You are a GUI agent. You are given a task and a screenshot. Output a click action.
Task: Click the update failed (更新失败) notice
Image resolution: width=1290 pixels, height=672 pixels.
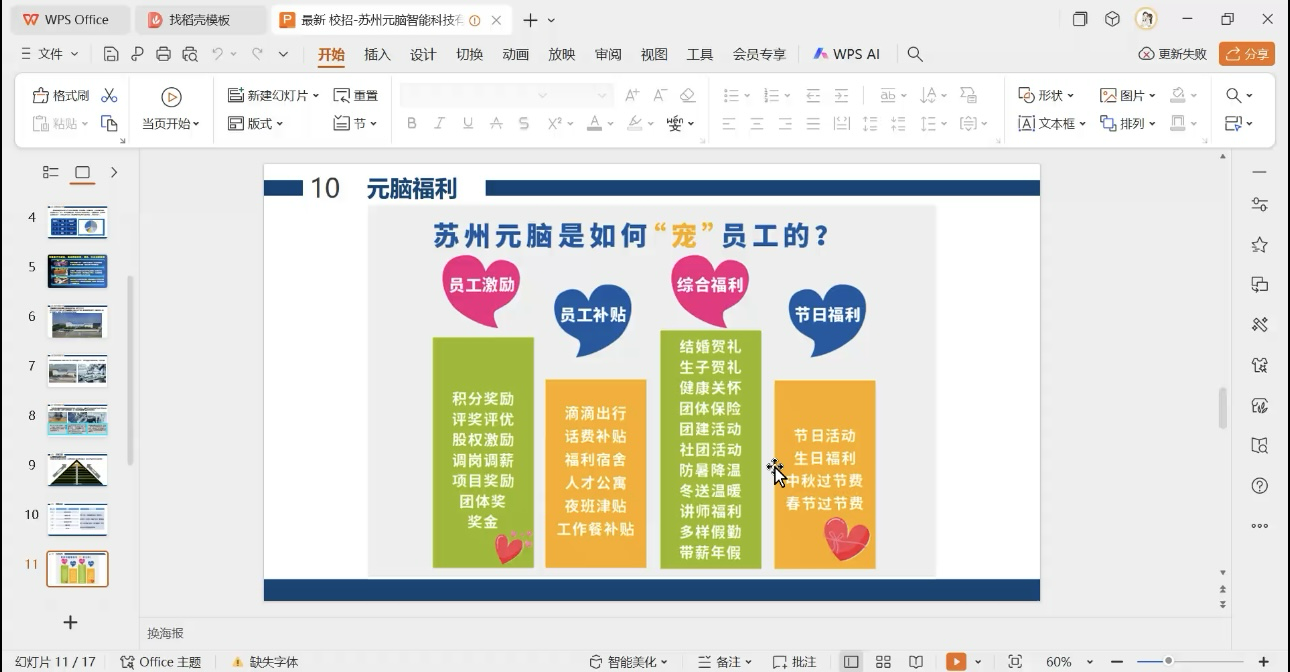point(1173,54)
